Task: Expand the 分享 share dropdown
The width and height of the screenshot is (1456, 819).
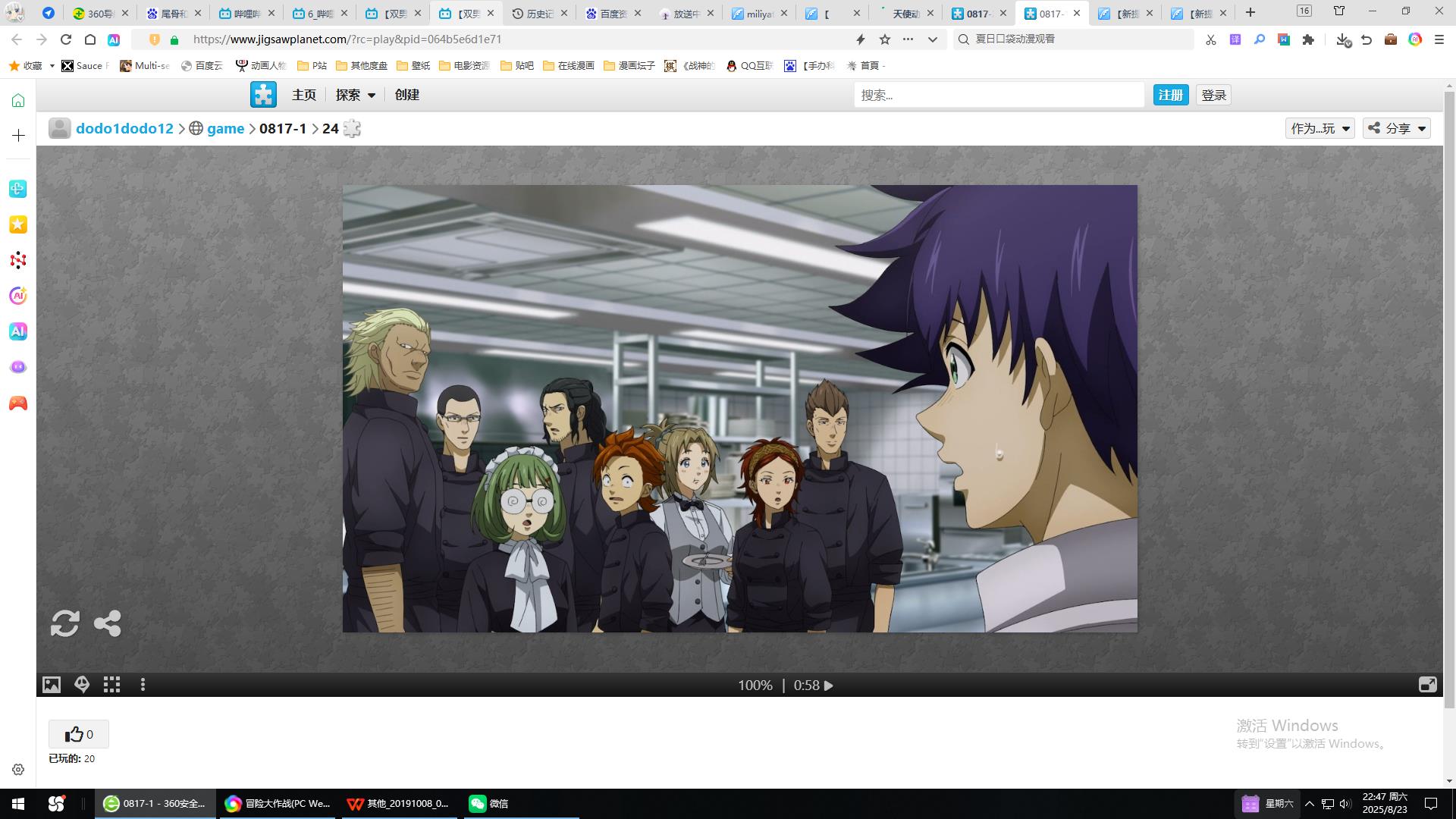Action: (x=1397, y=128)
